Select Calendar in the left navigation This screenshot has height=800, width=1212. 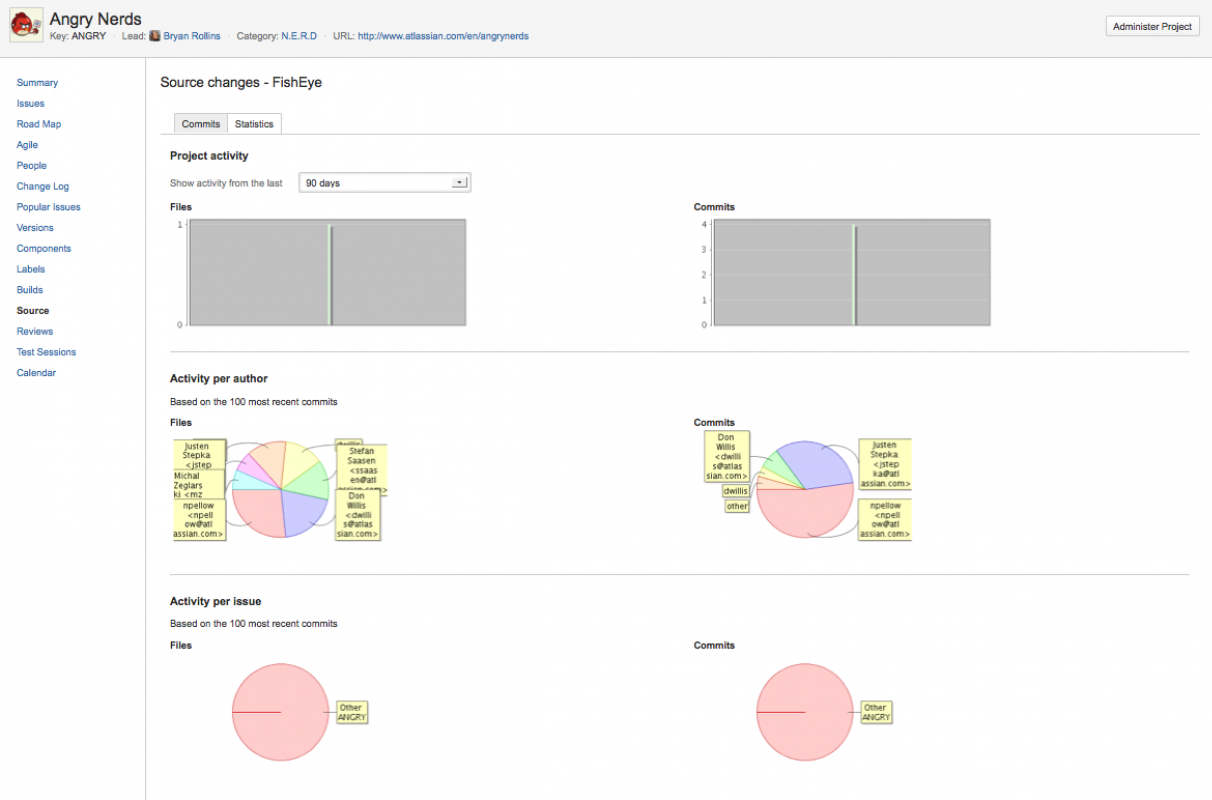tap(36, 373)
